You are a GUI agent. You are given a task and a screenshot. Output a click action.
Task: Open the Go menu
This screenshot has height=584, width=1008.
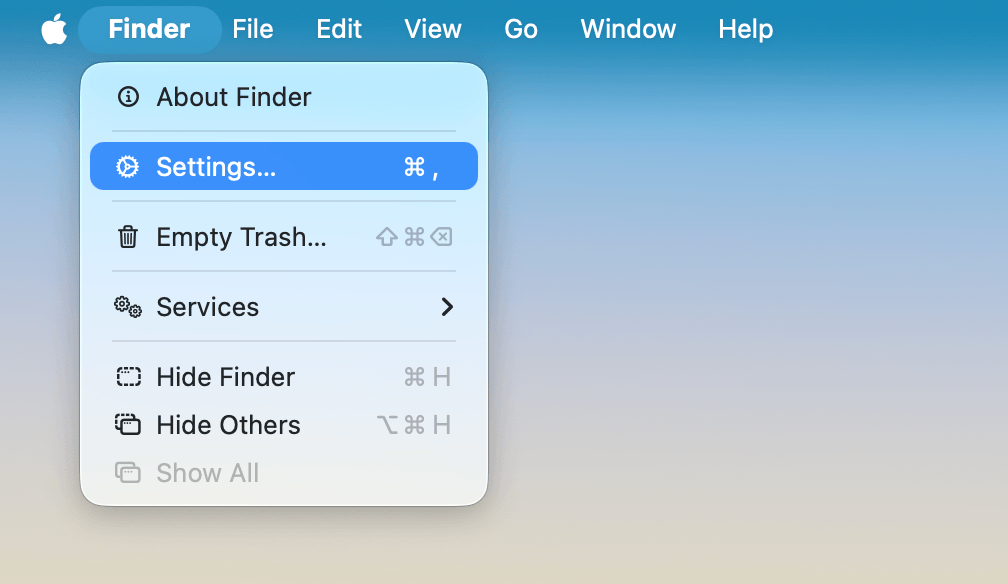click(x=520, y=29)
